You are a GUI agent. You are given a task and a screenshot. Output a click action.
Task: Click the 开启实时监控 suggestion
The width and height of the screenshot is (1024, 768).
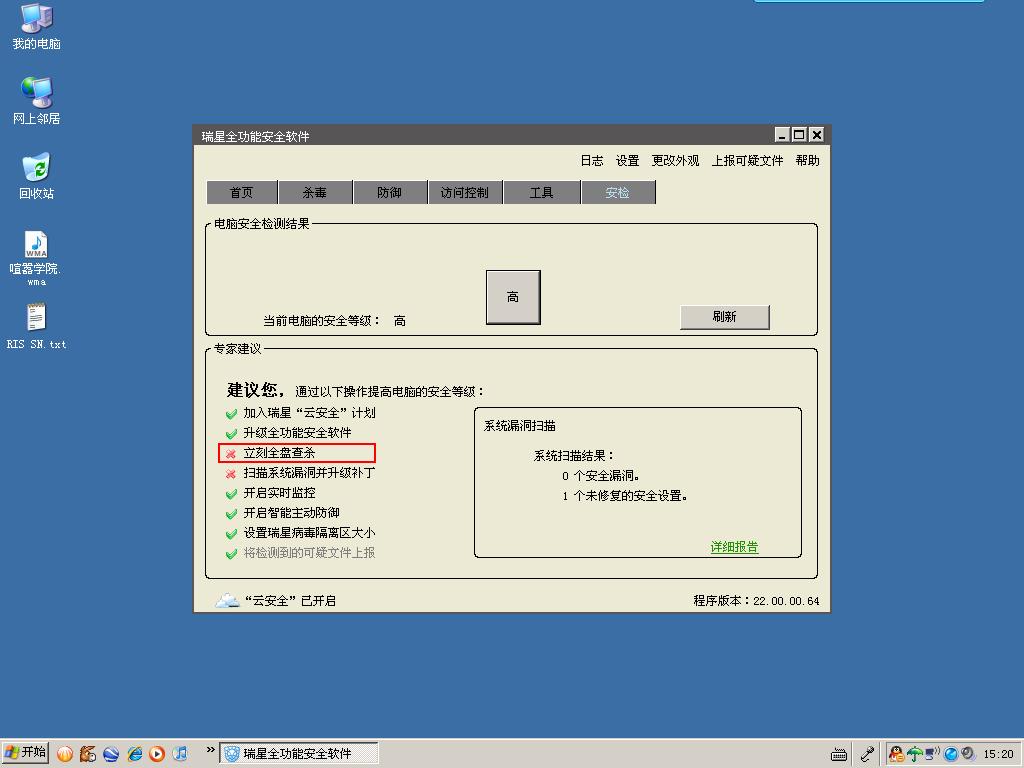280,494
